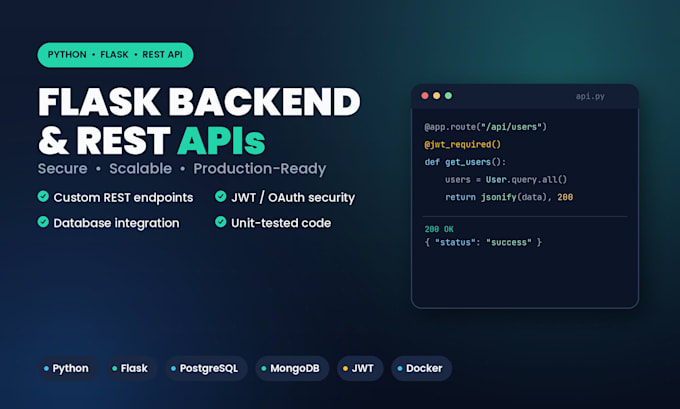
Task: Click the red close dot in code window
Action: (x=425, y=95)
